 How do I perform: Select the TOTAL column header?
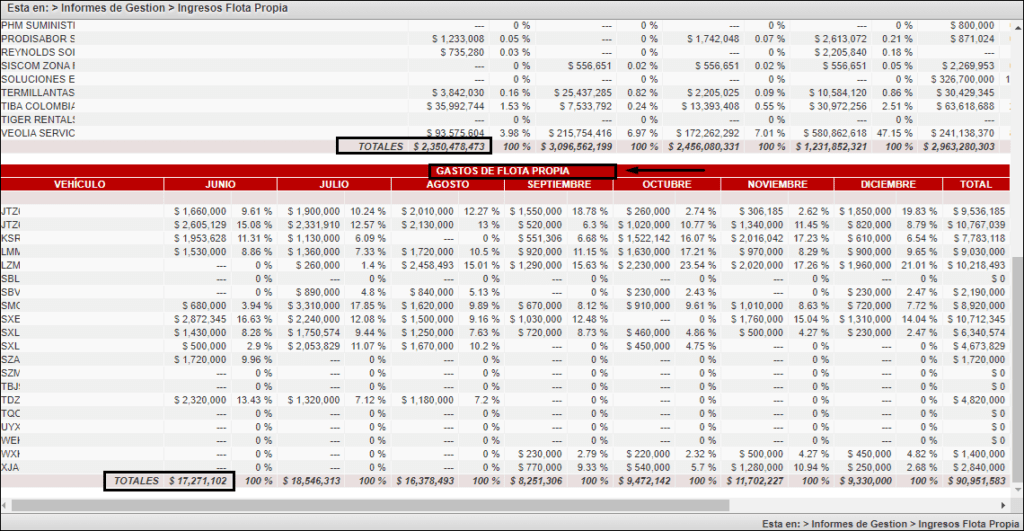click(x=975, y=185)
